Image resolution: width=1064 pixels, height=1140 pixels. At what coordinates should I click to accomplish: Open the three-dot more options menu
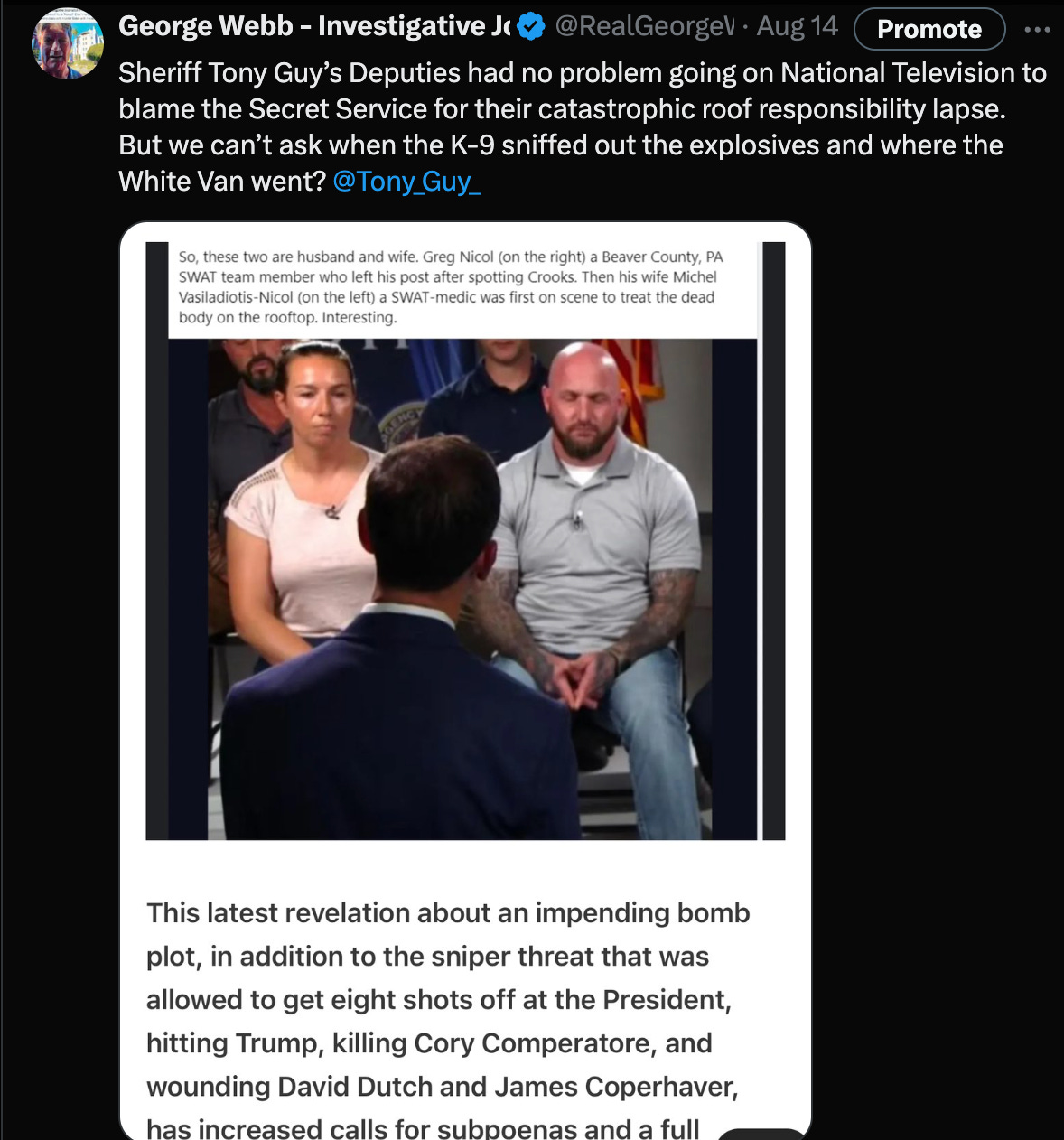(1037, 29)
